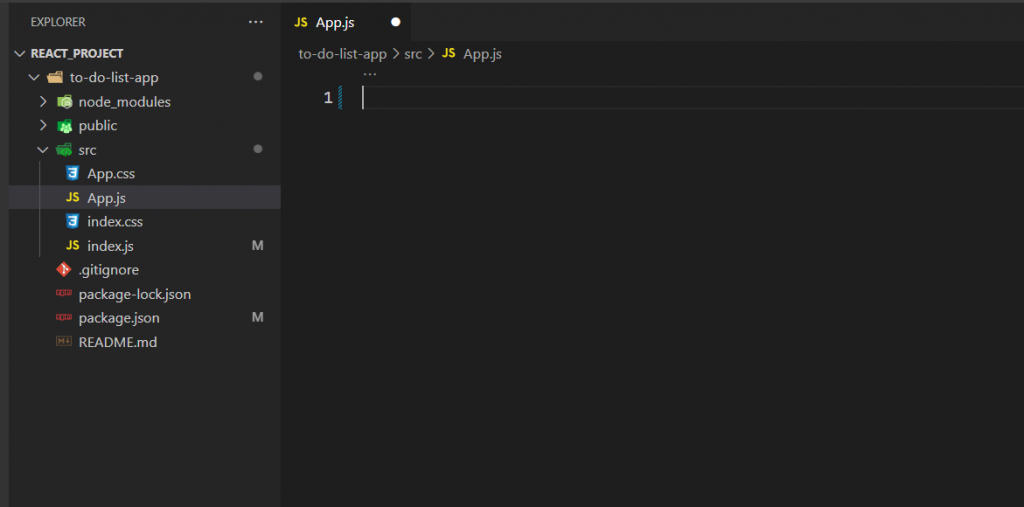The width and height of the screenshot is (1024, 507).
Task: Collapse the to-do-list-app folder chevron
Action: click(x=35, y=78)
